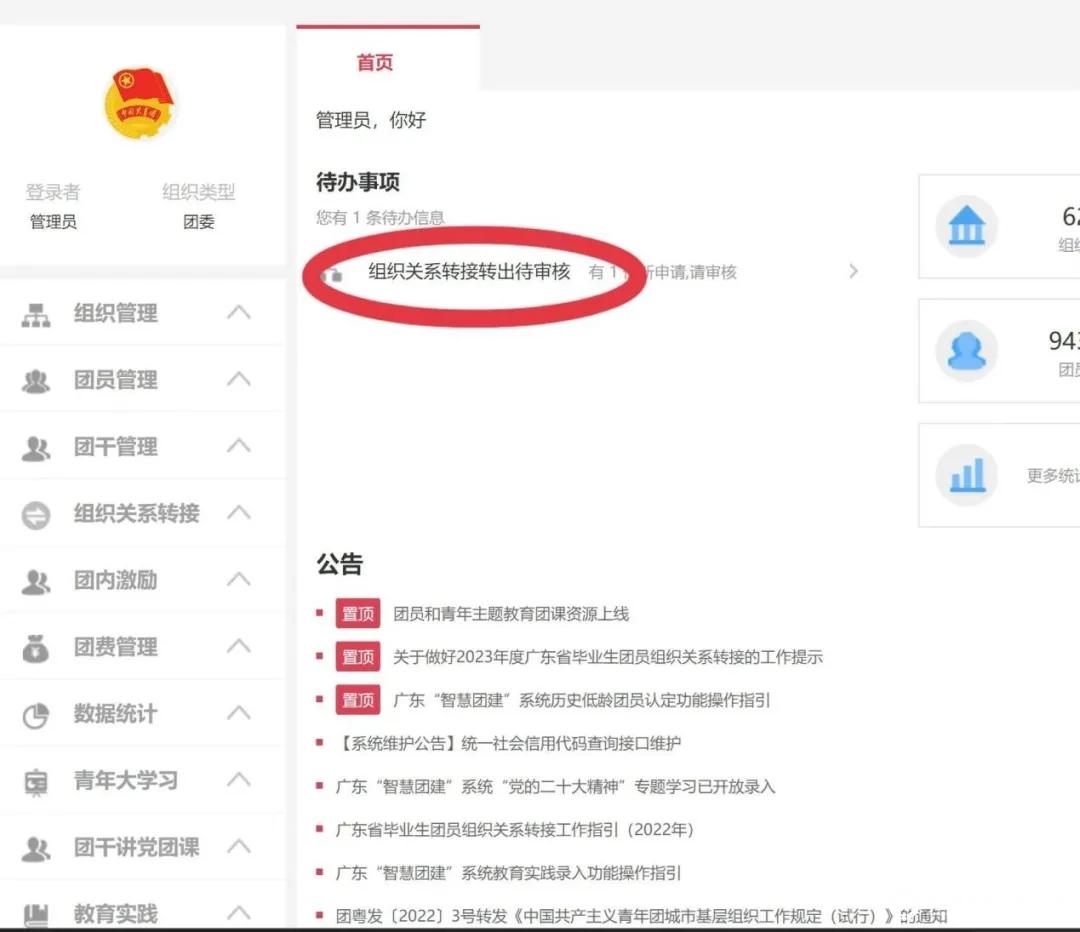The image size is (1080, 932).
Task: Click the blue building icon on the 组织 stats card
Action: [x=967, y=227]
